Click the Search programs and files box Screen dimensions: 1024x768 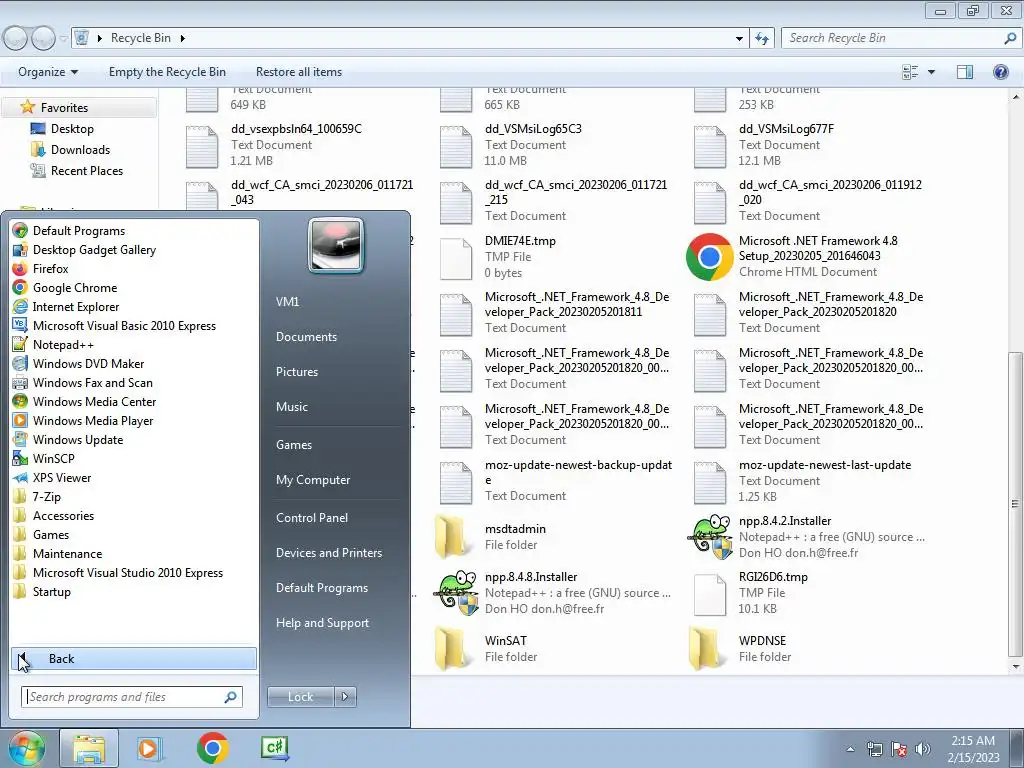[132, 697]
